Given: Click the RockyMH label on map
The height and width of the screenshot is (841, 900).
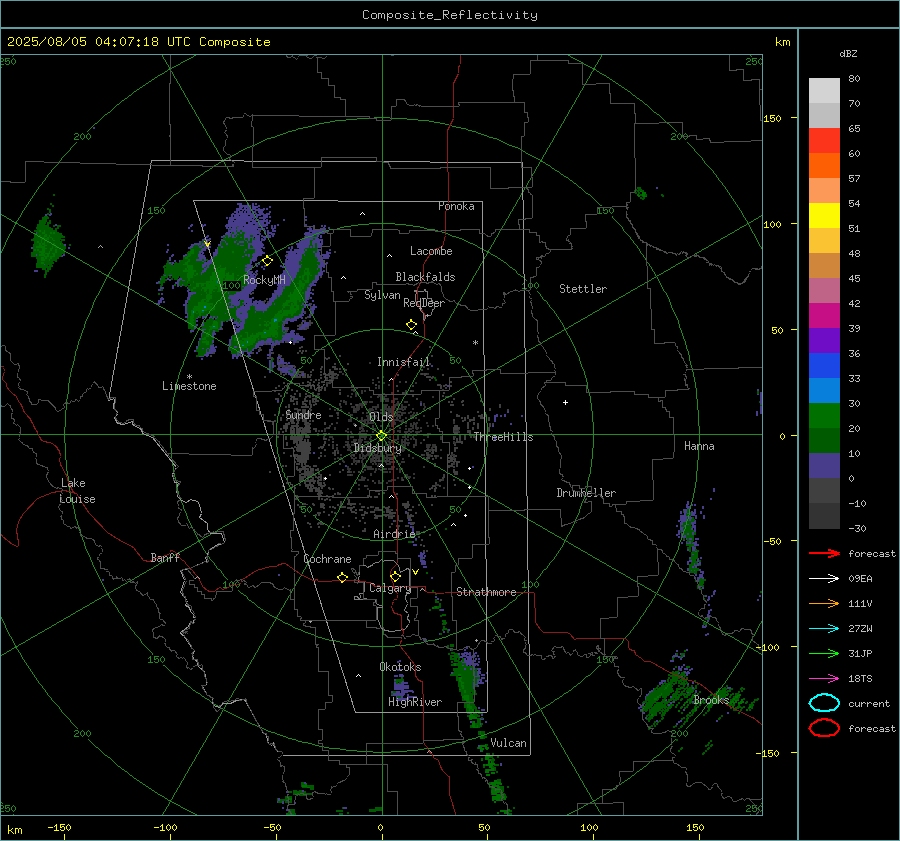Looking at the screenshot, I should (265, 280).
